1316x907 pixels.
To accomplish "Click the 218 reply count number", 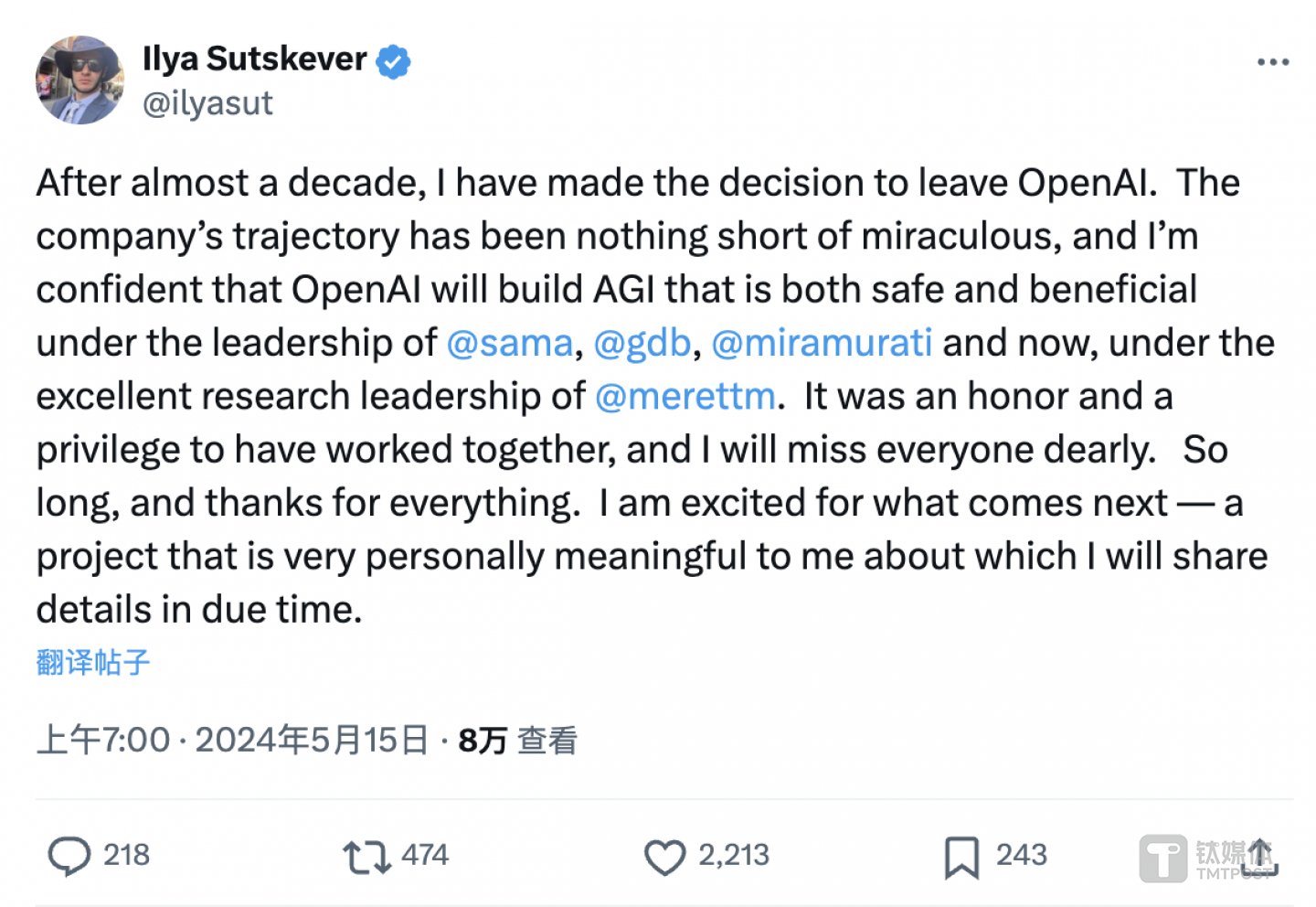I will point(126,855).
